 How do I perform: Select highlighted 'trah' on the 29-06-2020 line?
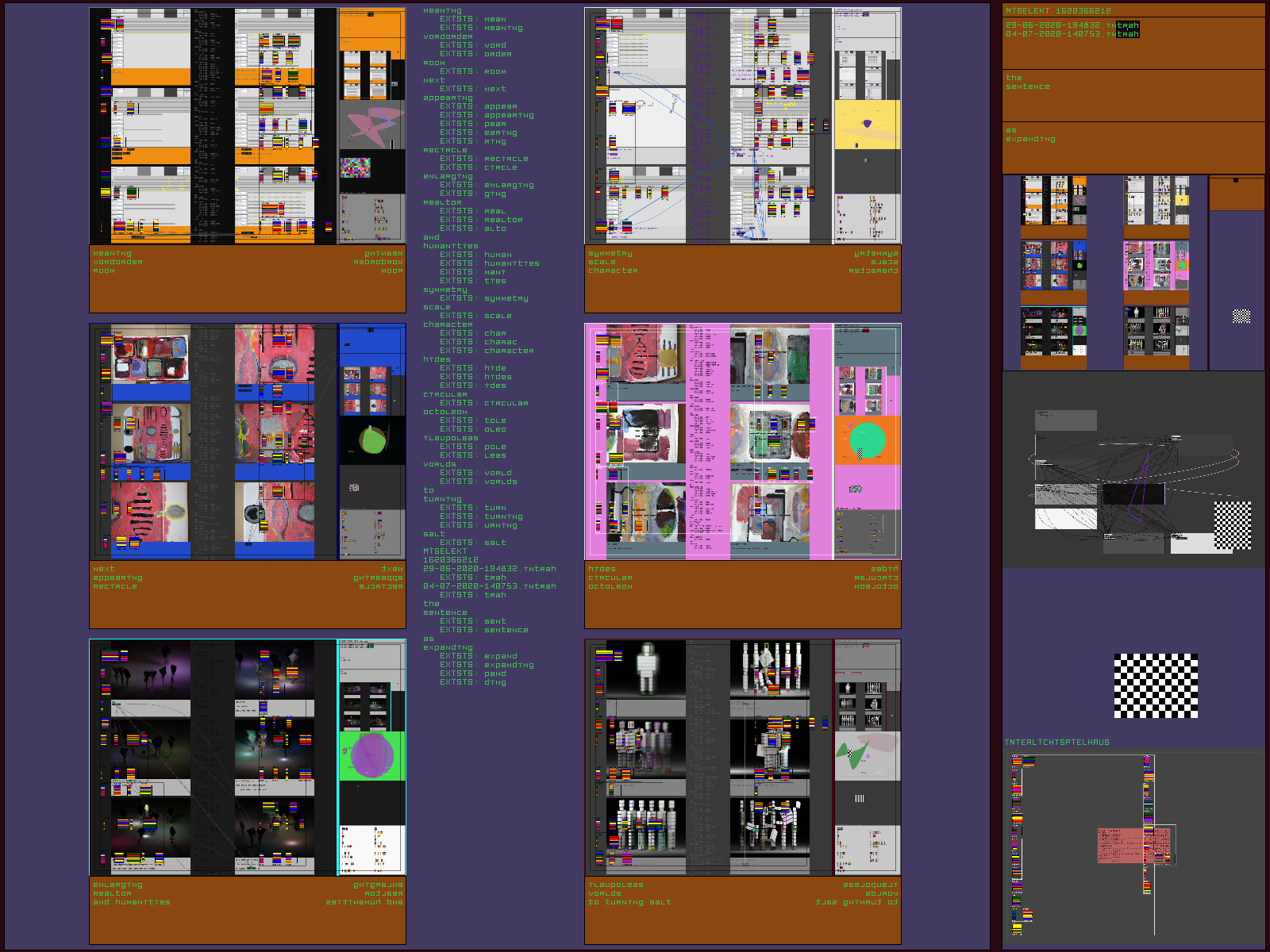pyautogui.click(x=1127, y=25)
